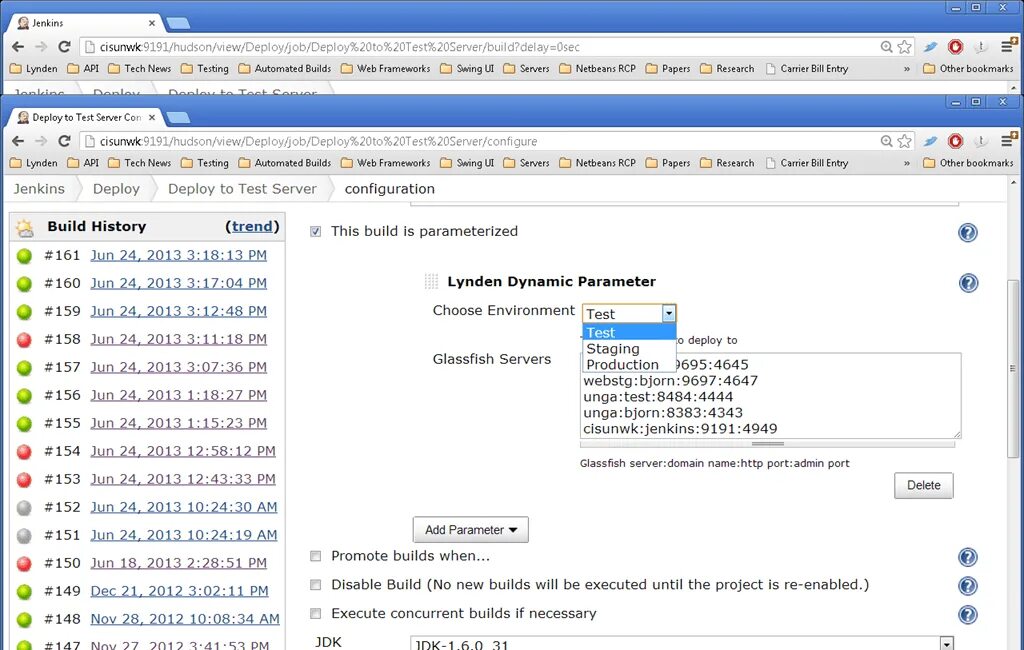Open Automated Builds bookmark folder in the front window
Image resolution: width=1024 pixels, height=650 pixels.
(285, 163)
